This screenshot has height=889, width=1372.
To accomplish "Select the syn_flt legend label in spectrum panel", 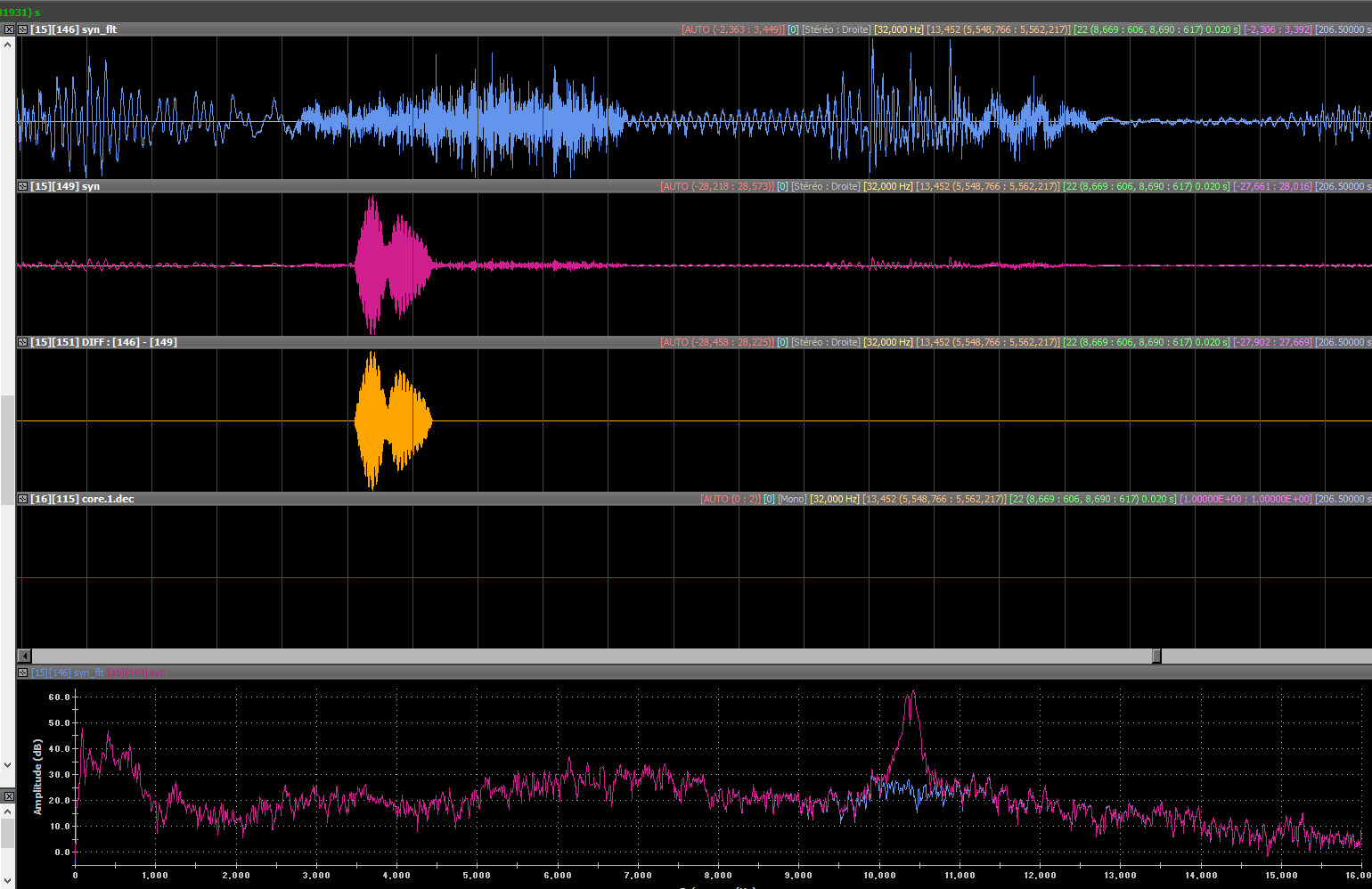I will (68, 673).
